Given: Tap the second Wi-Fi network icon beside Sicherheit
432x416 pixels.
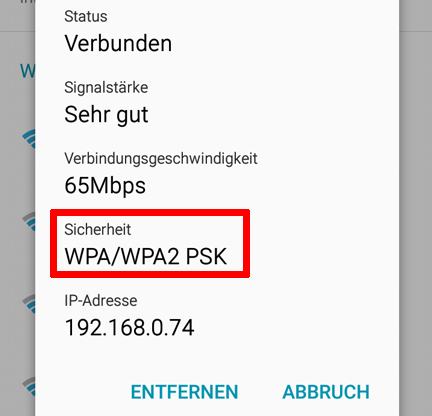Looking at the screenshot, I should click(x=29, y=221).
